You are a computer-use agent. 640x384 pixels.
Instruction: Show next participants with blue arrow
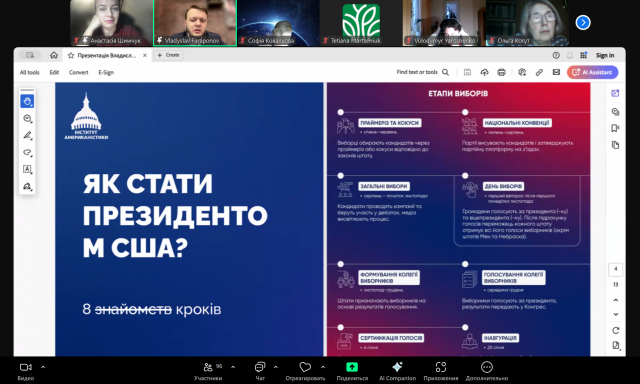pyautogui.click(x=583, y=22)
